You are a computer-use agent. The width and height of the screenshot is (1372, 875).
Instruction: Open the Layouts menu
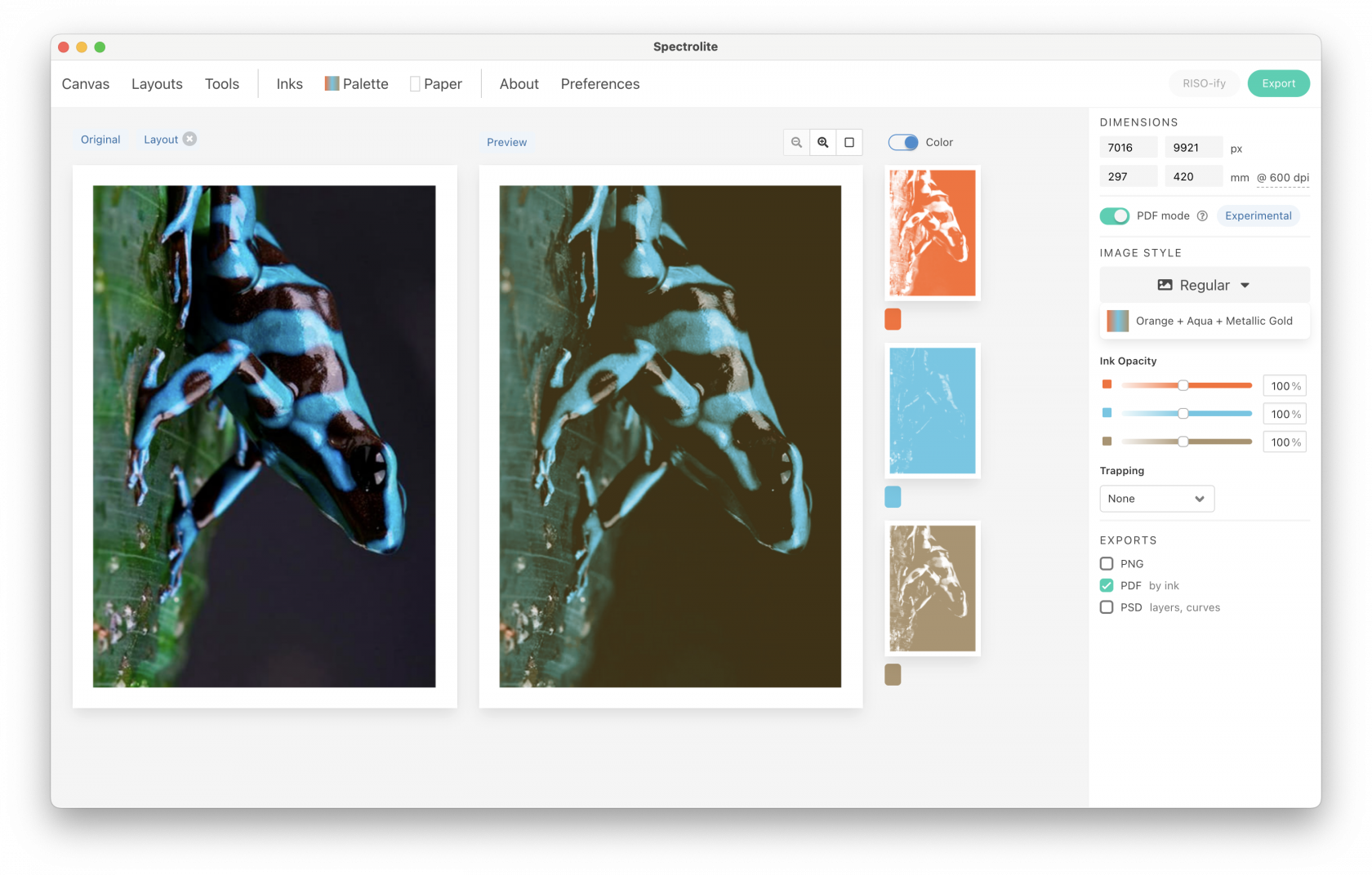pyautogui.click(x=157, y=84)
